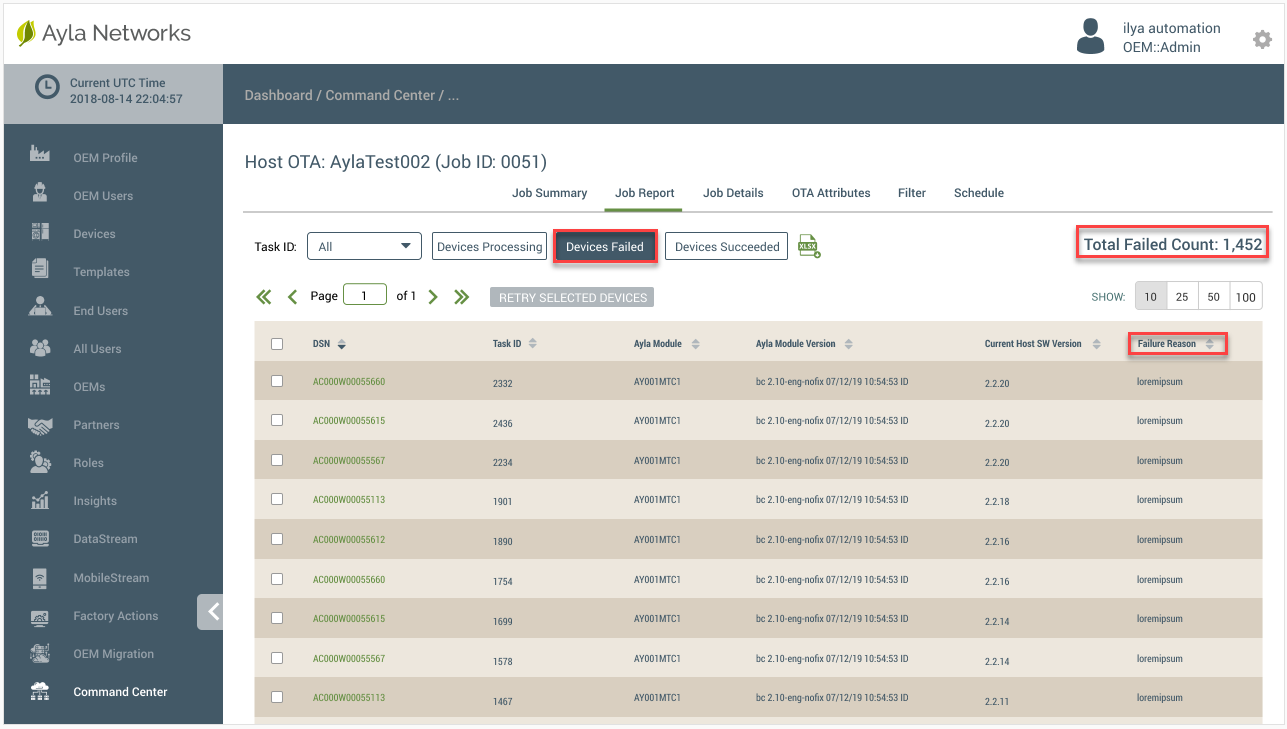Open the Task ID dropdown
The width and height of the screenshot is (1287, 729).
pos(364,246)
